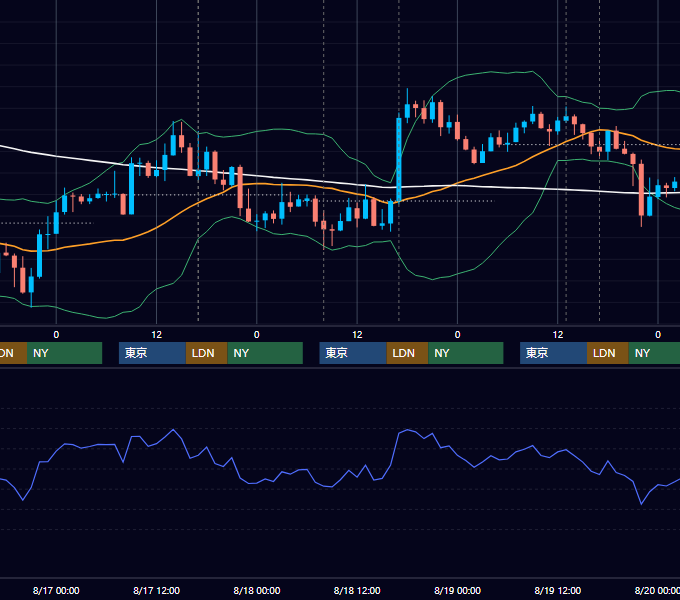
Task: Click the 8/19 12:00 date label
Action: pos(558,590)
